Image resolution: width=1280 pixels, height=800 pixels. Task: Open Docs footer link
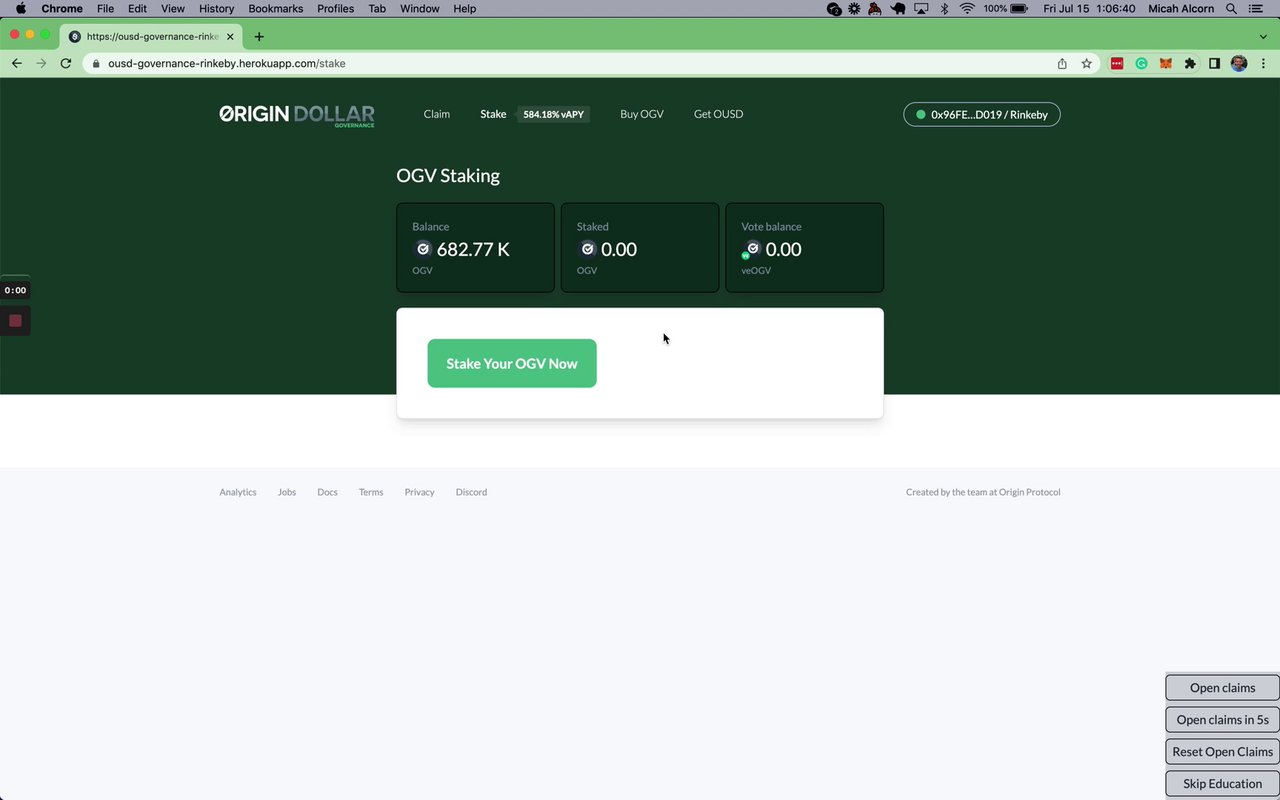click(327, 492)
